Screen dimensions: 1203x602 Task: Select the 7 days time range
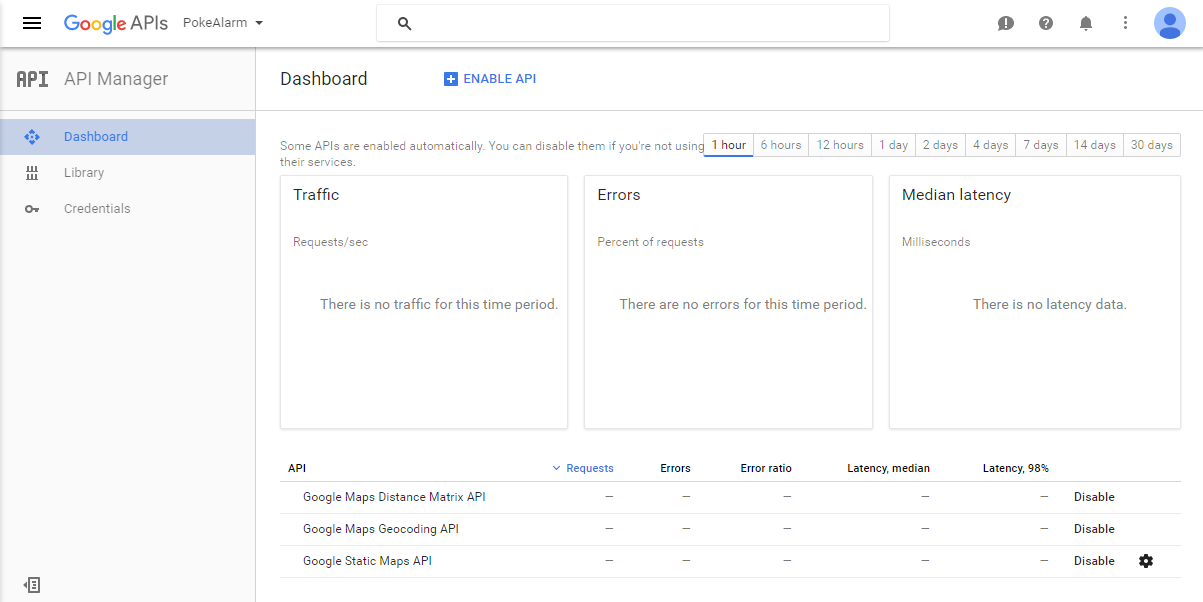click(1041, 145)
